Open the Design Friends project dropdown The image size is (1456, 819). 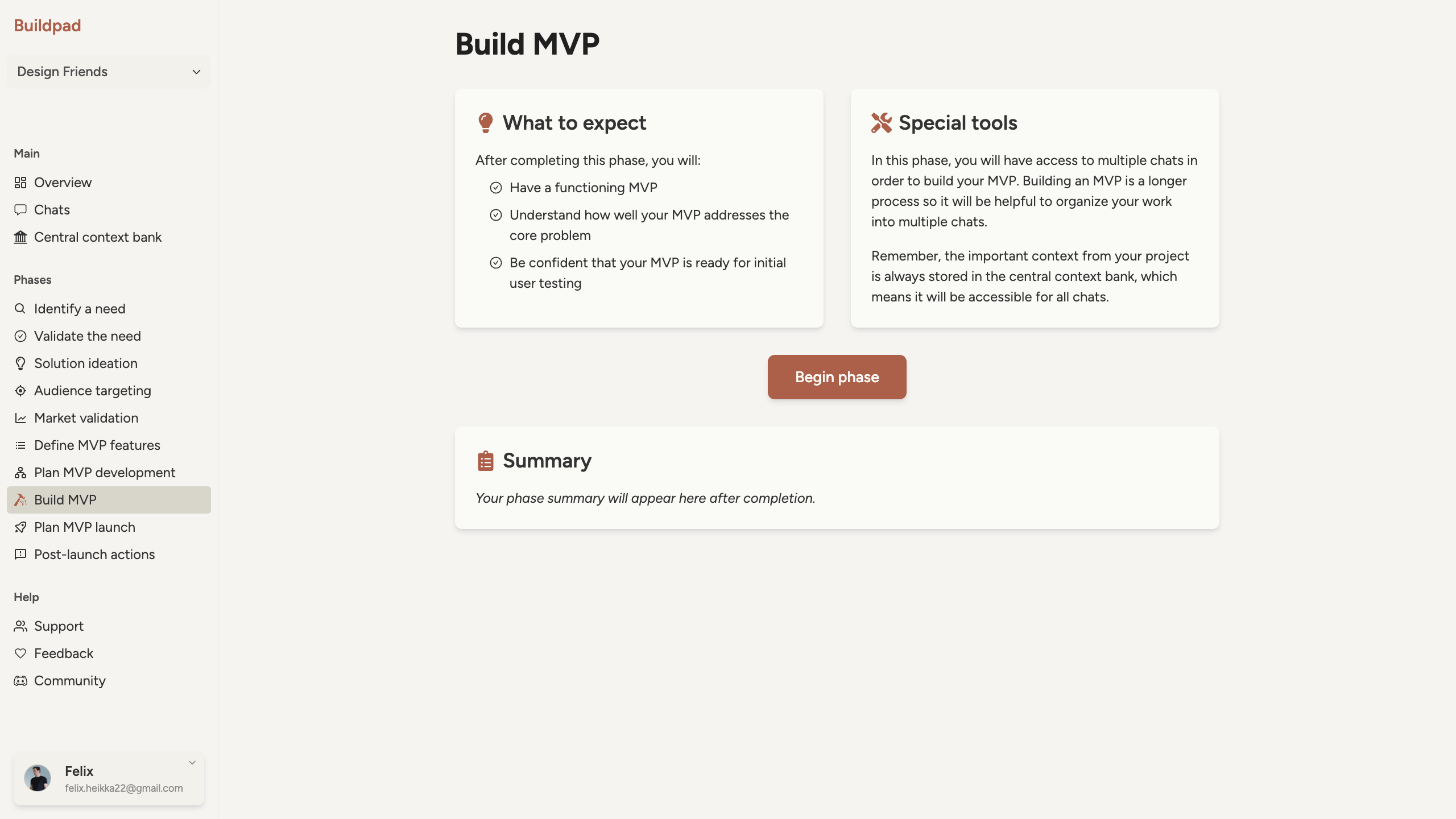click(108, 72)
